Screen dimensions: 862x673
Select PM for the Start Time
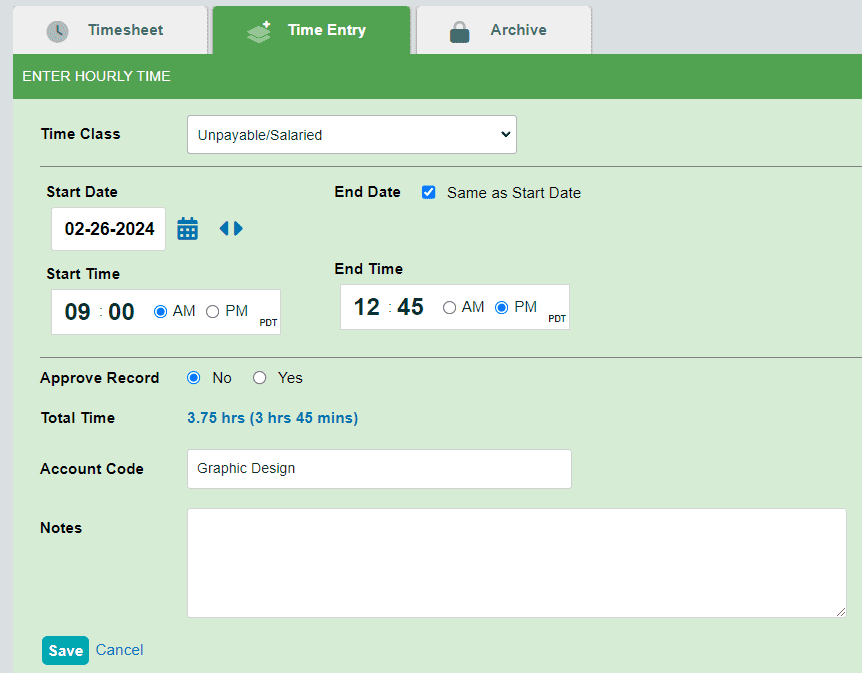click(x=211, y=310)
